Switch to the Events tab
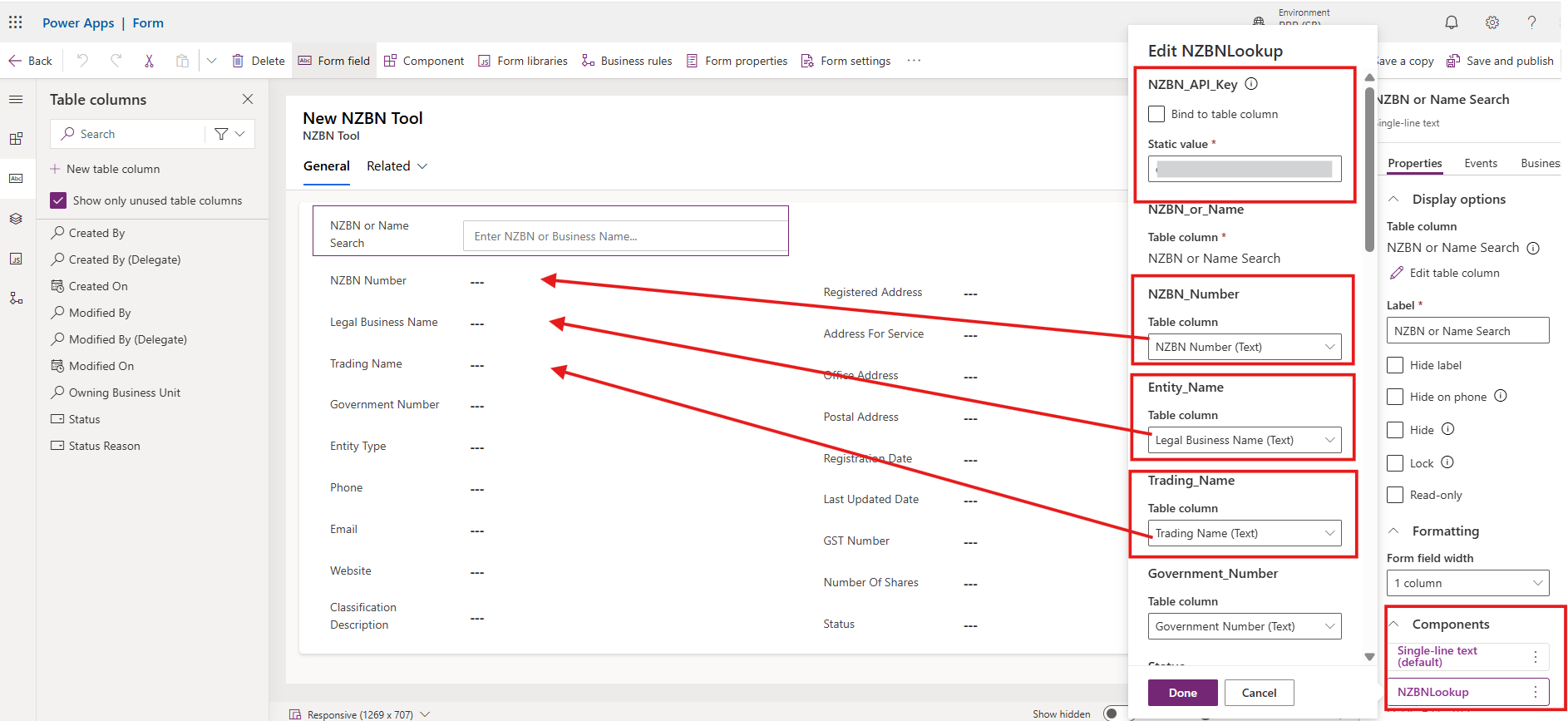 click(1481, 163)
